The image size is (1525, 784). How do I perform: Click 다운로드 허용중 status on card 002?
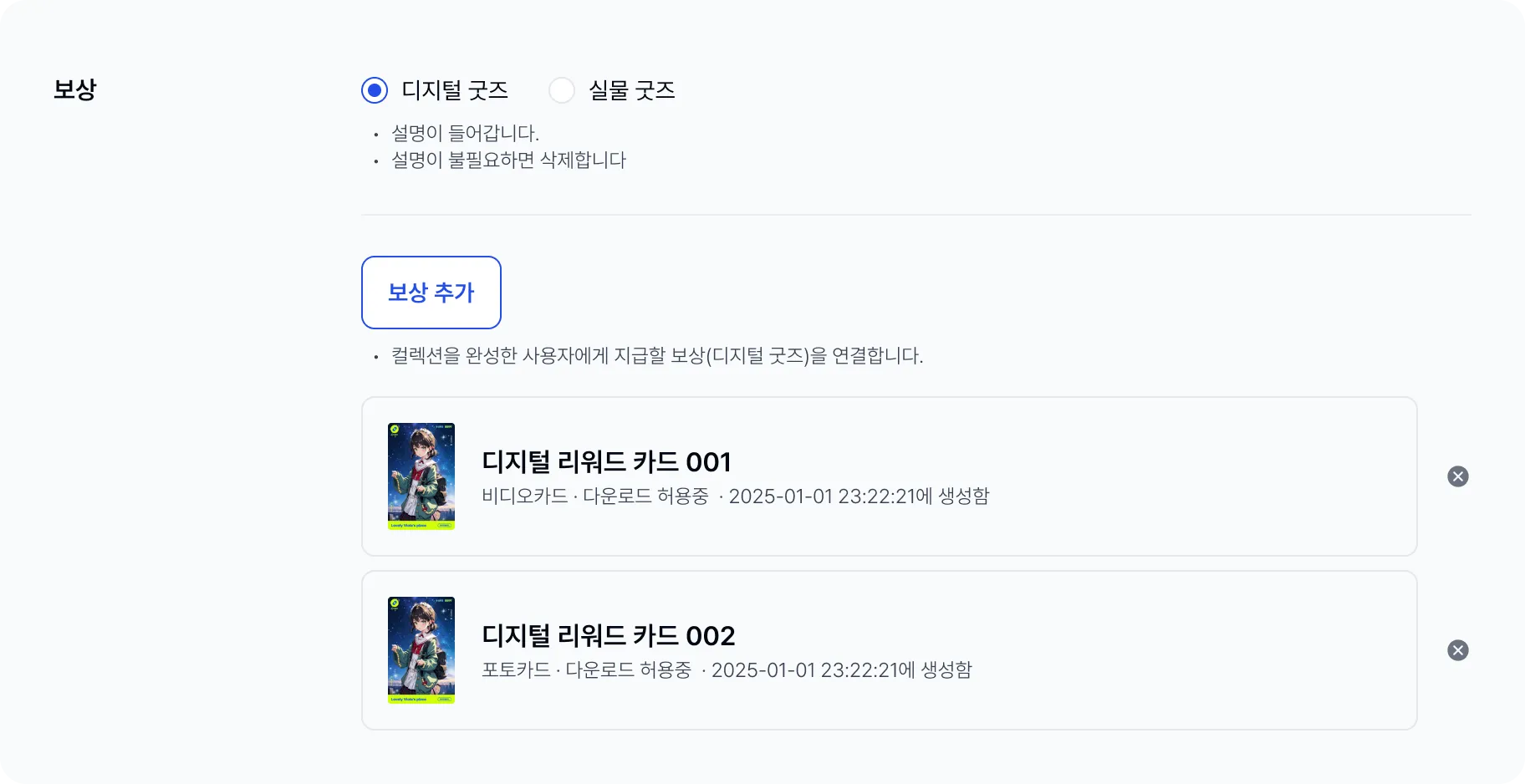point(629,669)
